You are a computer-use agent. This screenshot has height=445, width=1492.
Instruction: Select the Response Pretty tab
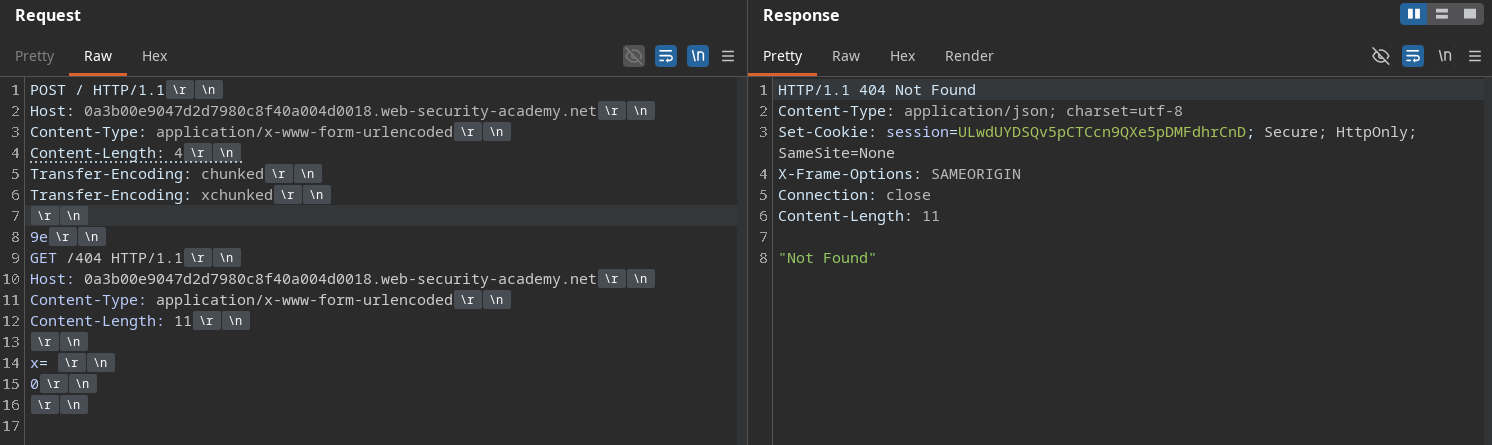[782, 56]
